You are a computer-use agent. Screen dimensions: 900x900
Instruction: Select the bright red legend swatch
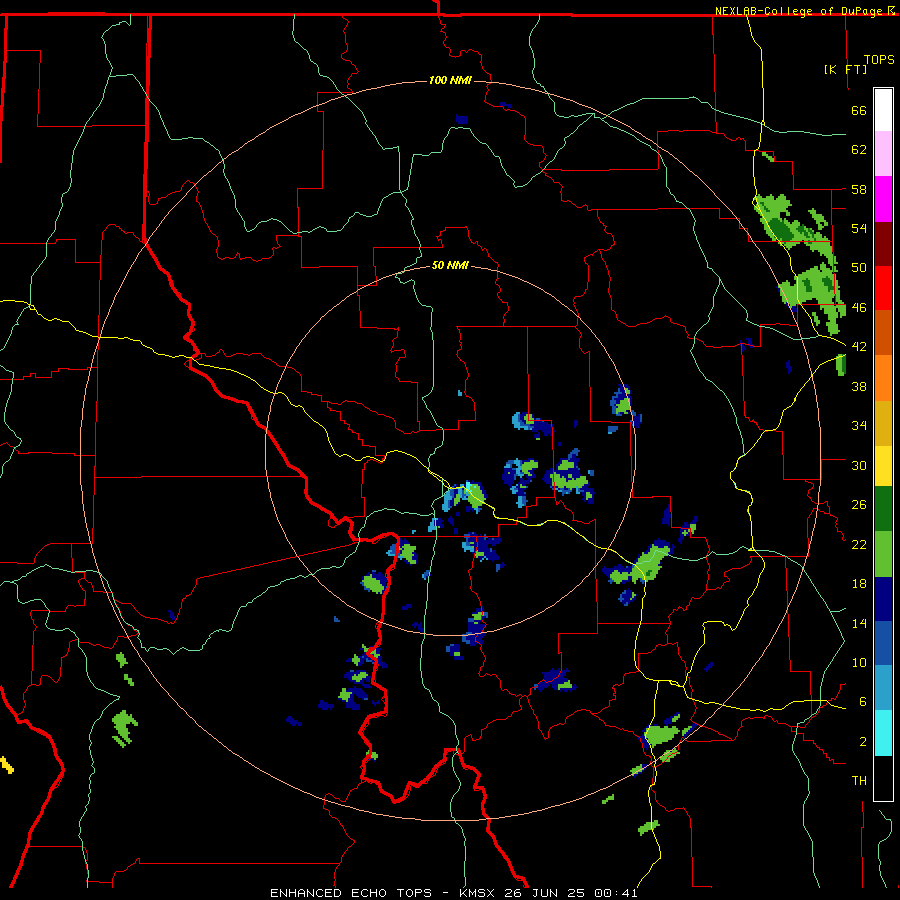(883, 288)
